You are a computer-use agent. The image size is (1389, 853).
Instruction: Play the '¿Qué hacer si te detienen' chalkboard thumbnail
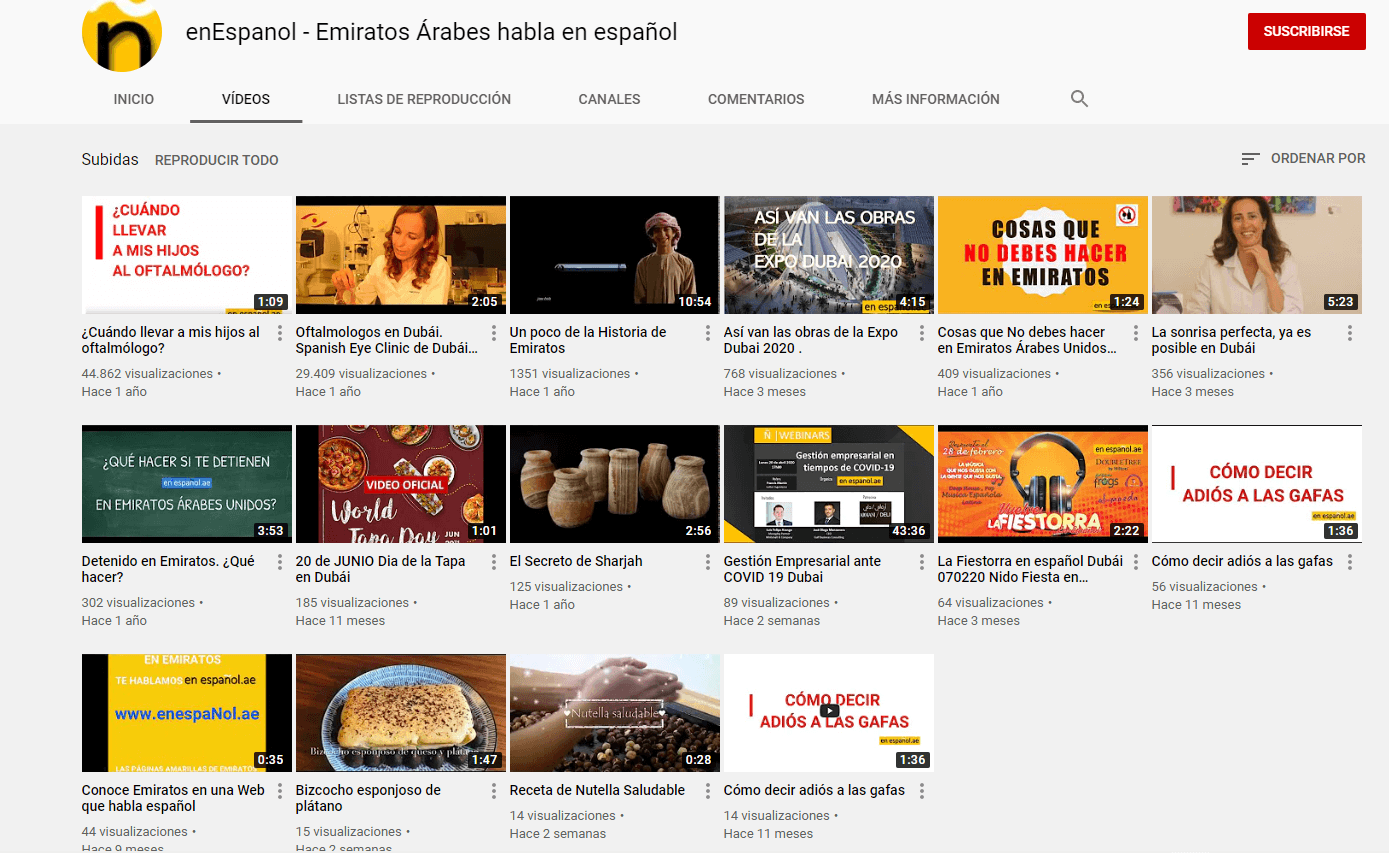pyautogui.click(x=187, y=484)
